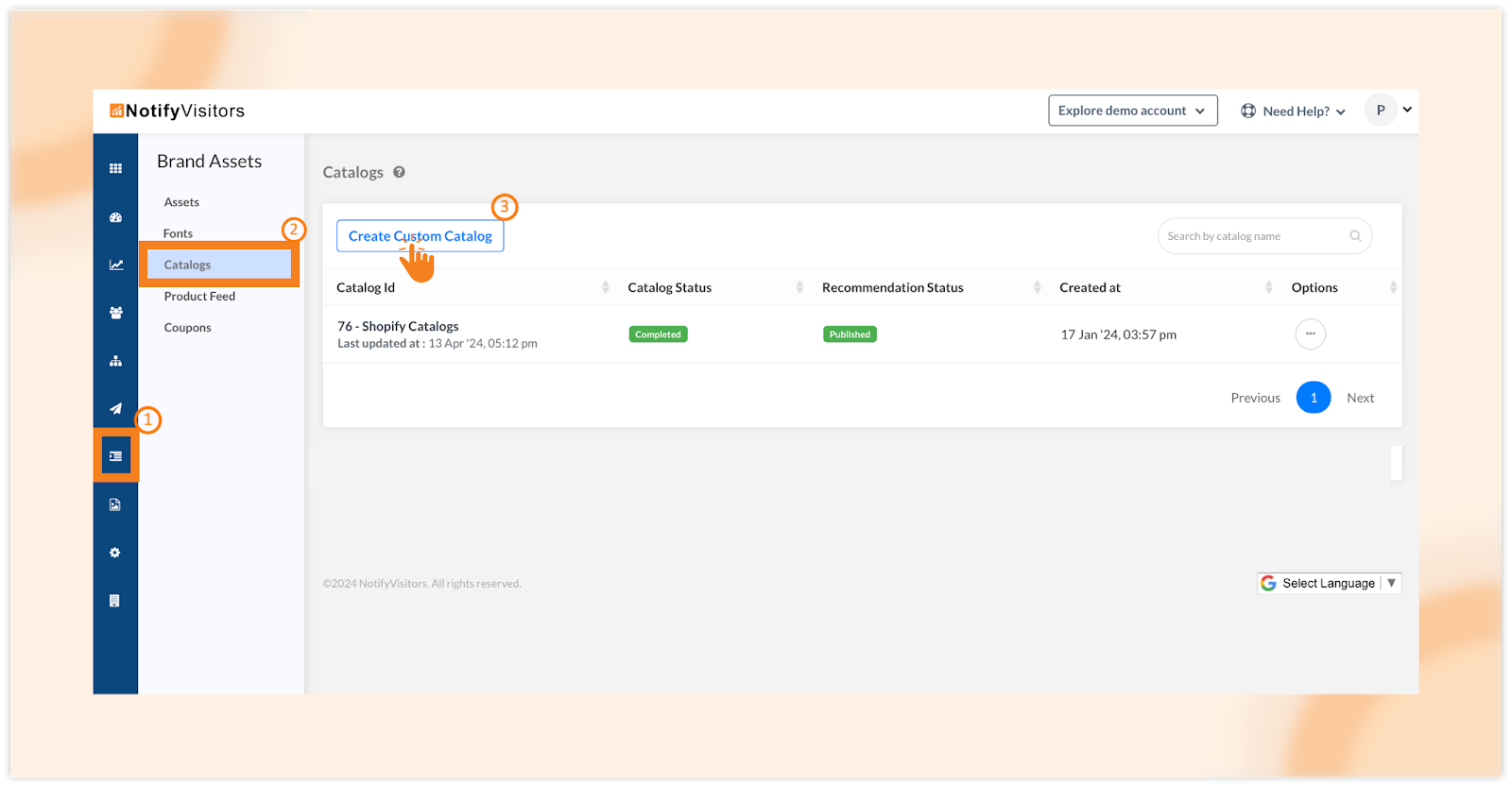Open the Brand Assets list icon in sidebar
This screenshot has width=1512, height=787.
click(115, 456)
